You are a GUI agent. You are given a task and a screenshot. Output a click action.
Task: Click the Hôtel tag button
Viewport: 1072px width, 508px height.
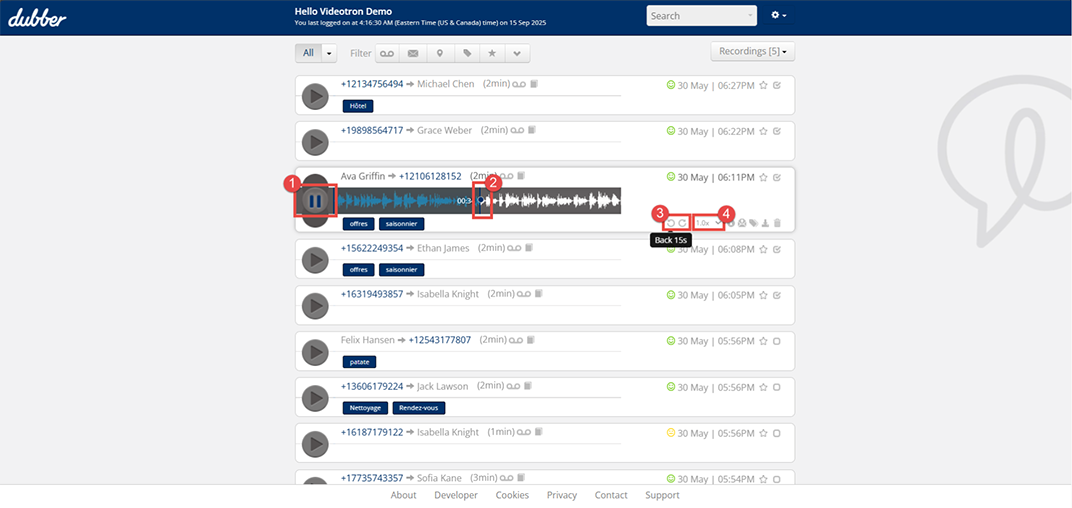click(357, 106)
